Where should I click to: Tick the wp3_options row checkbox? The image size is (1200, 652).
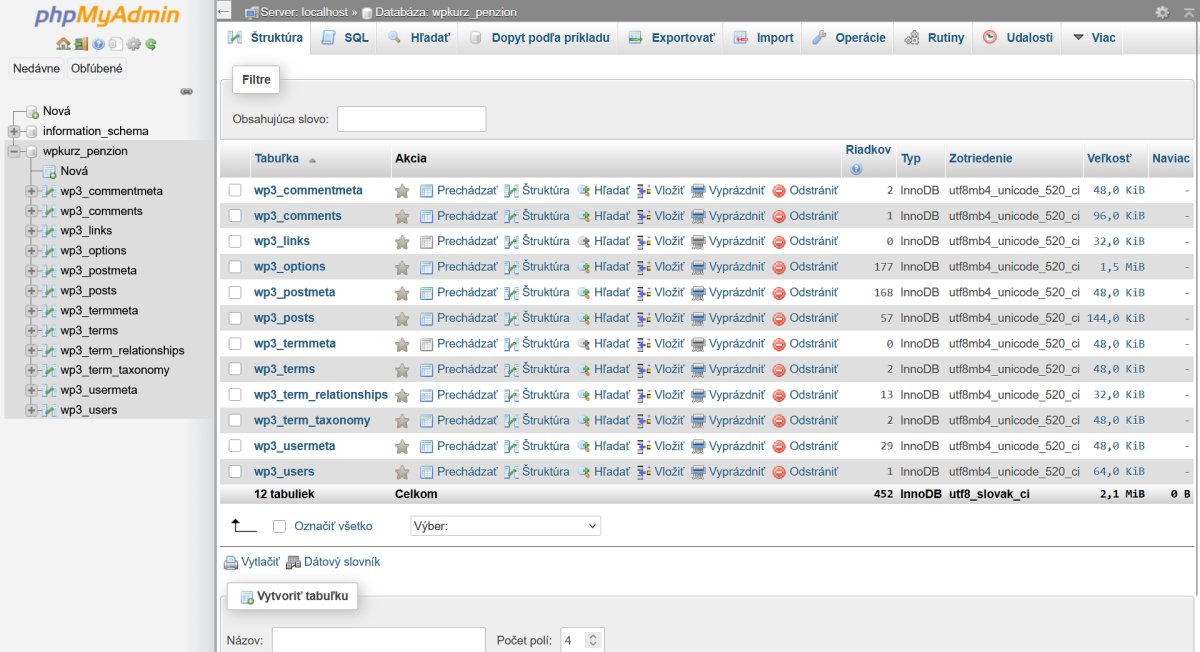pyautogui.click(x=235, y=267)
